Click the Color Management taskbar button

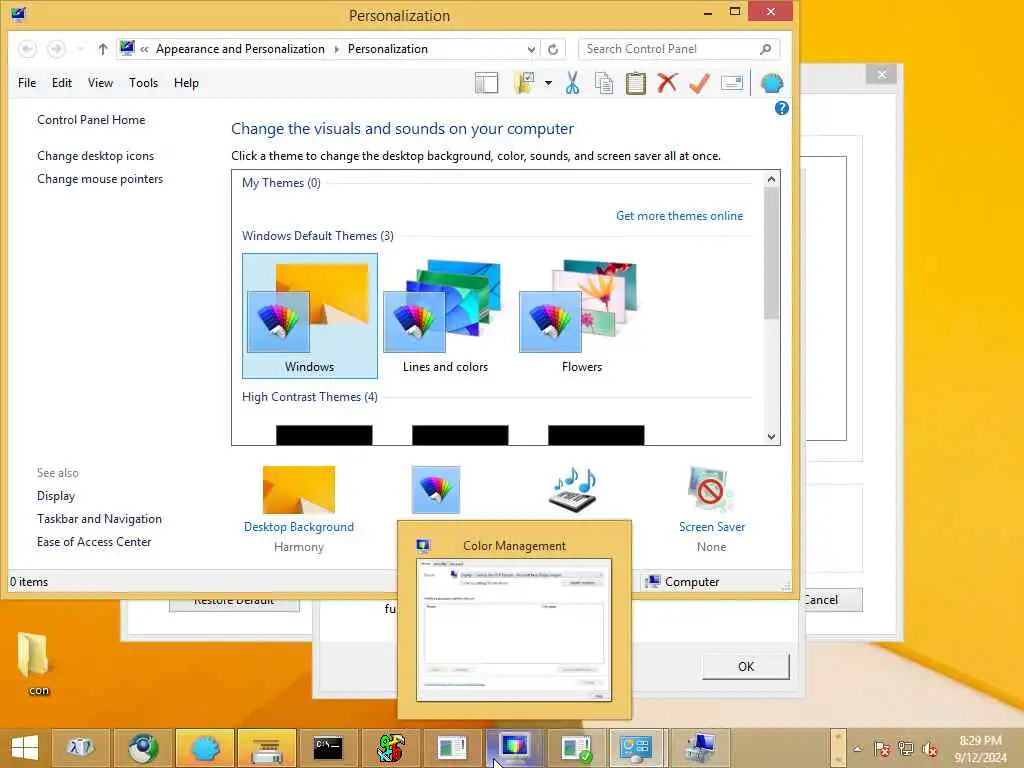click(514, 748)
